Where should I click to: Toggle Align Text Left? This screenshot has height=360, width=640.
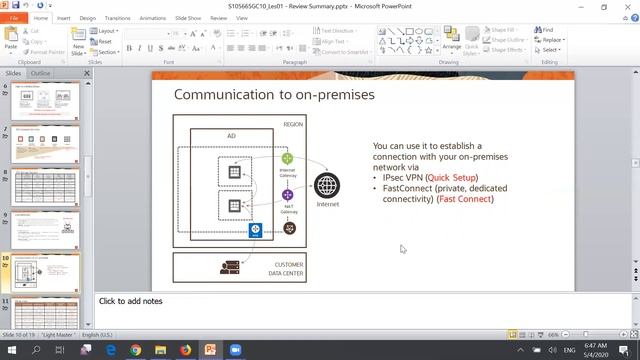click(x=231, y=48)
